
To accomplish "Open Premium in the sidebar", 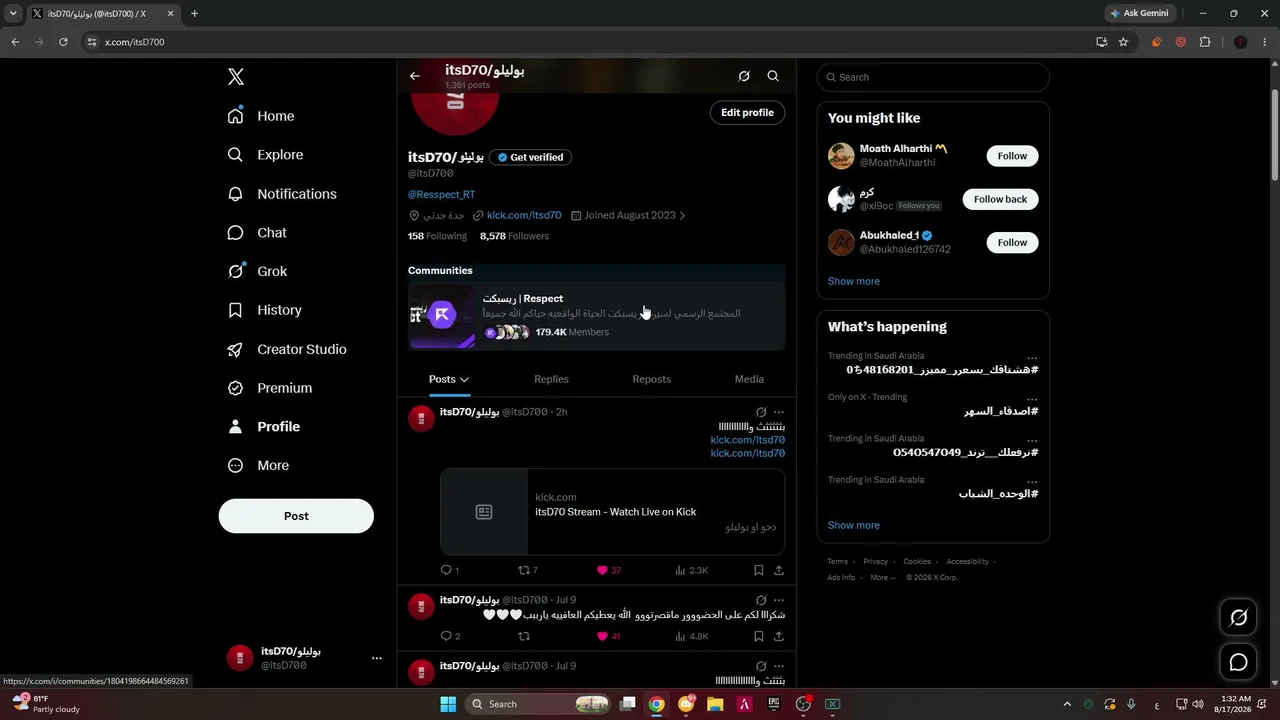I will (270, 388).
